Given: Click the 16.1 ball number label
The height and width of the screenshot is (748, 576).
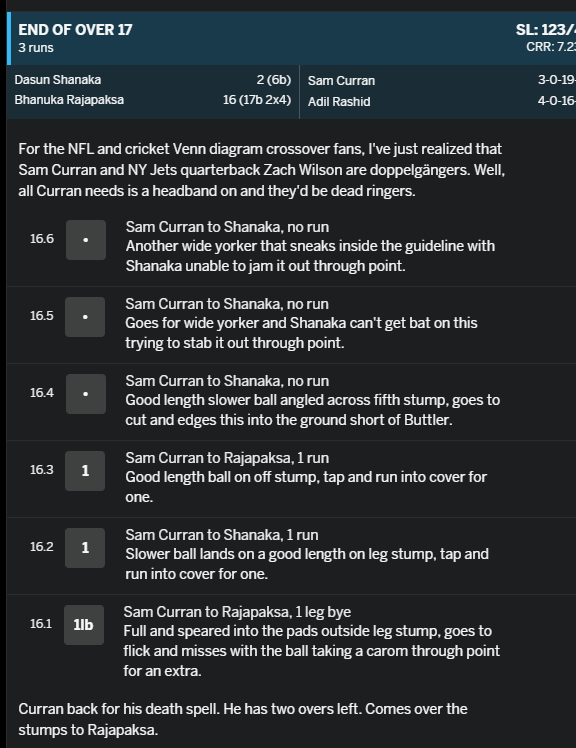Looking at the screenshot, I should (41, 623).
